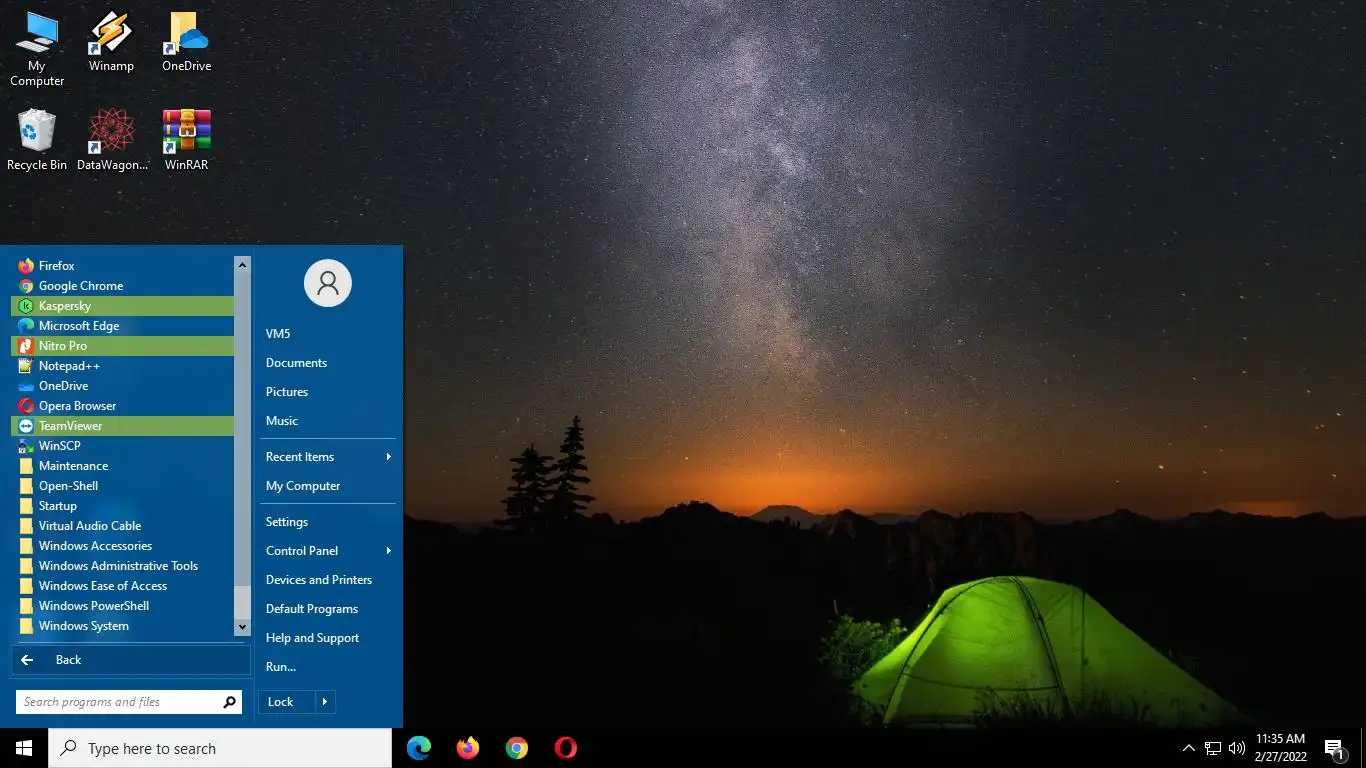Expand the Windows PowerShell folder

coord(122,606)
